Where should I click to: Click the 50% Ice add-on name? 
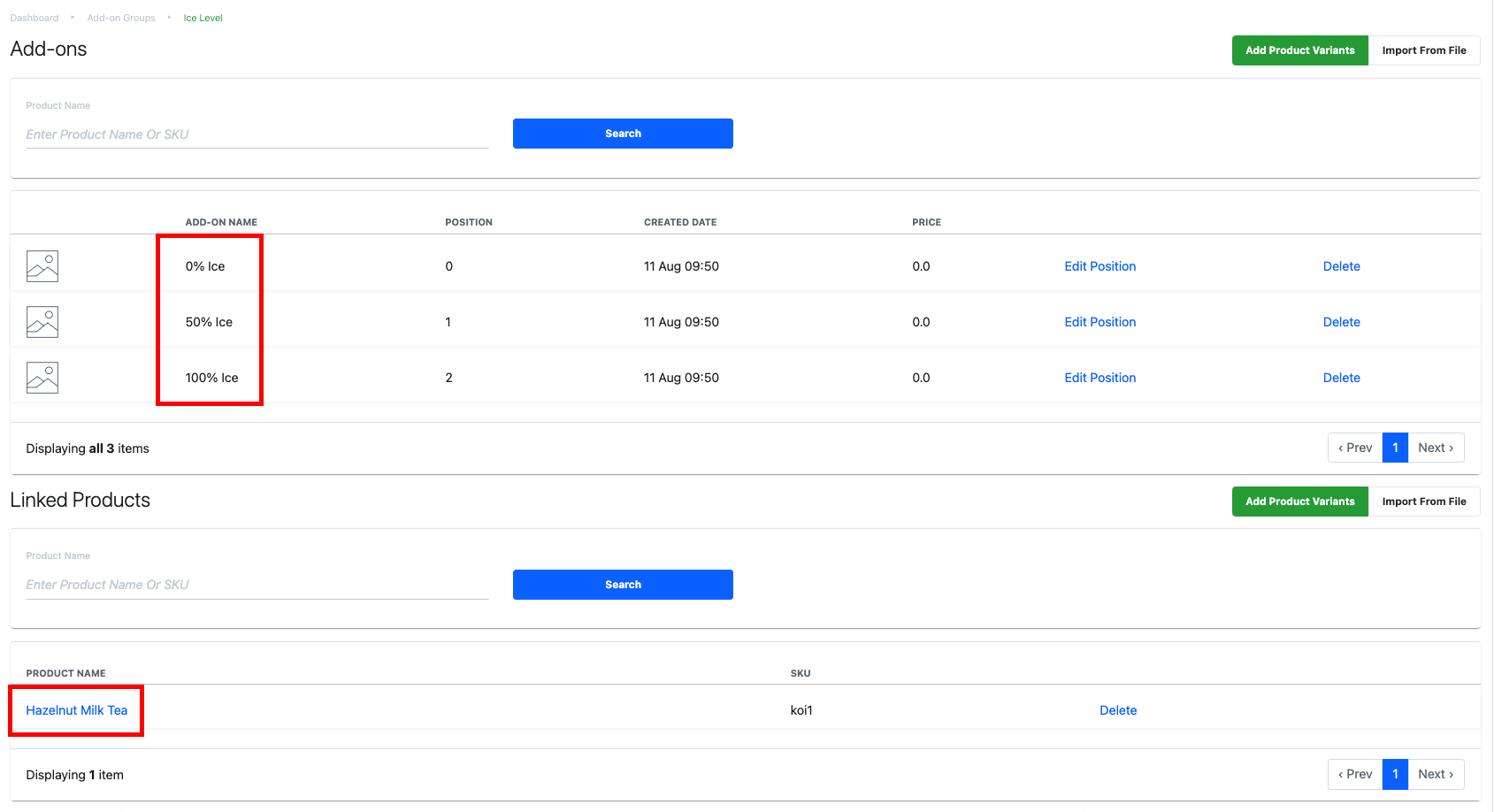click(209, 322)
